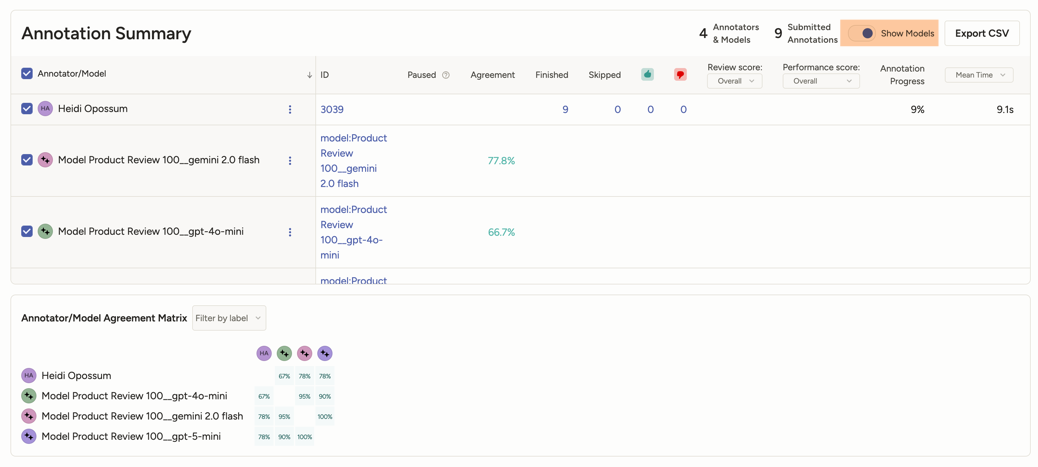Open the Review score Overall dropdown

(734, 82)
